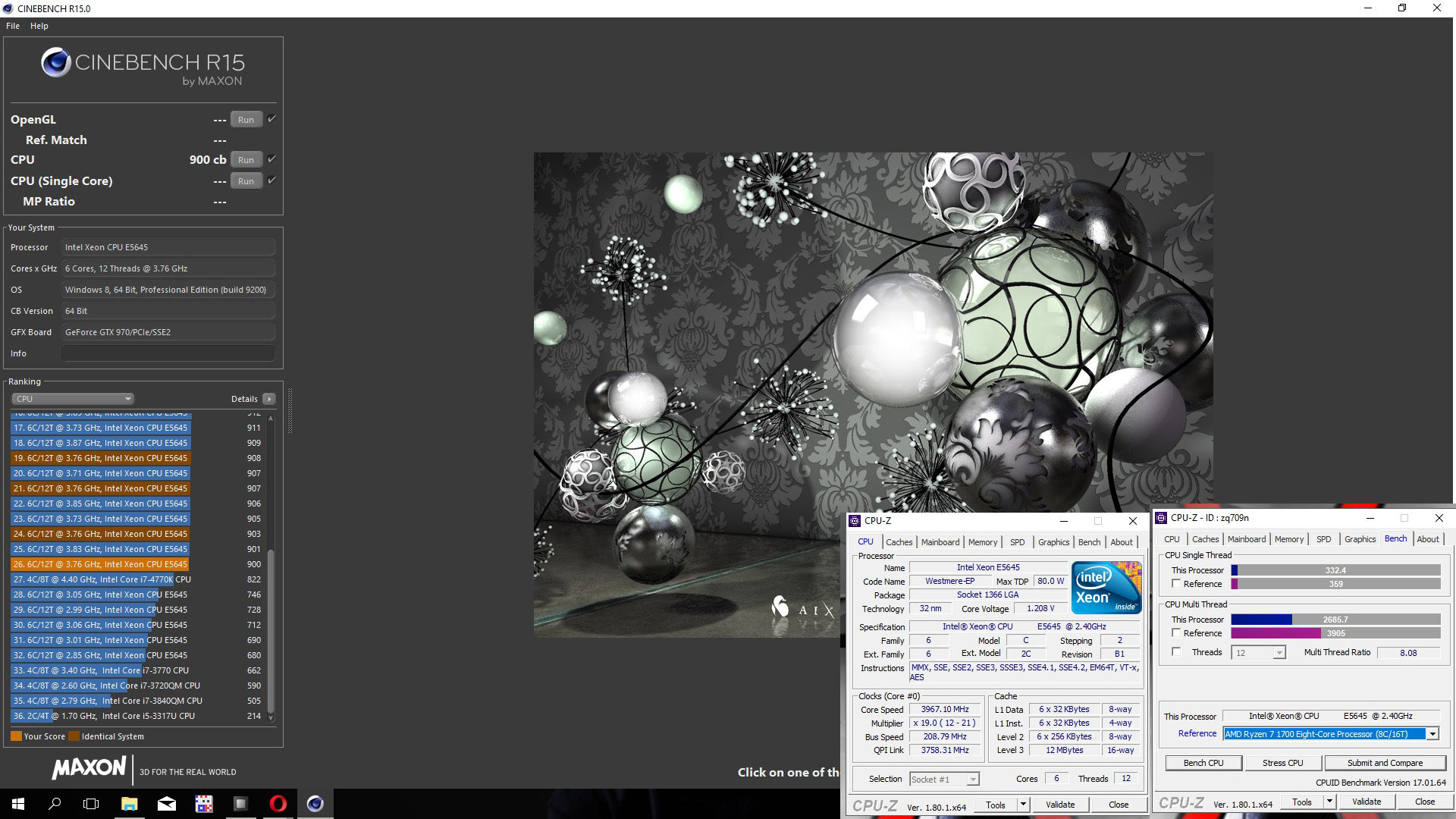1456x819 pixels.
Task: Open the Socket #1 selection dropdown
Action: (x=944, y=780)
